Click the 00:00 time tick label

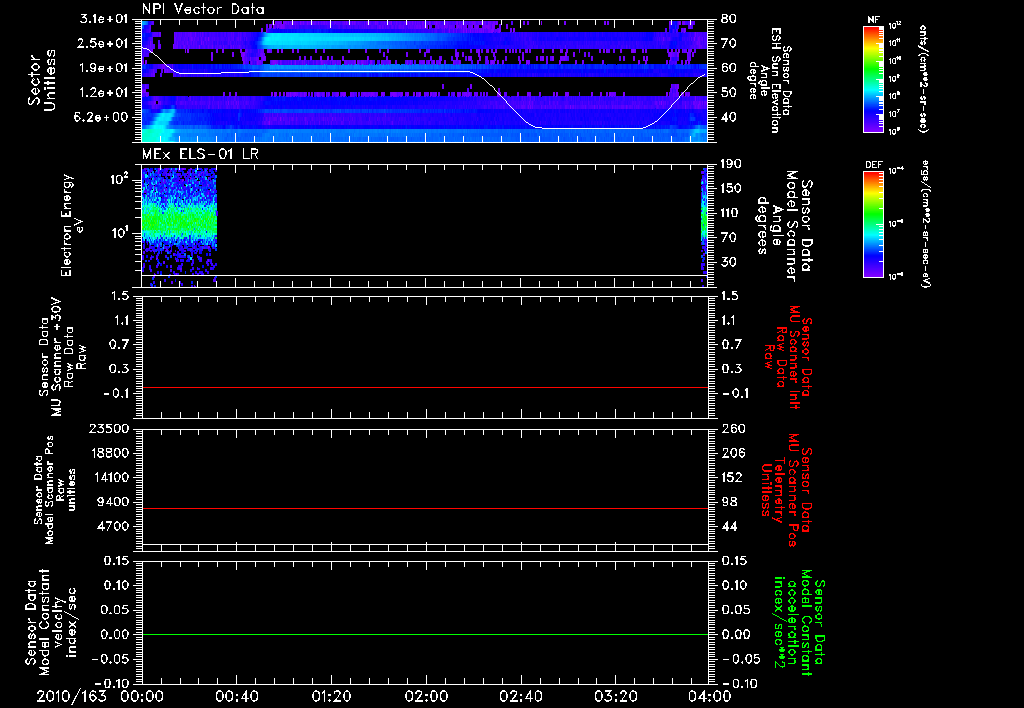[142, 696]
